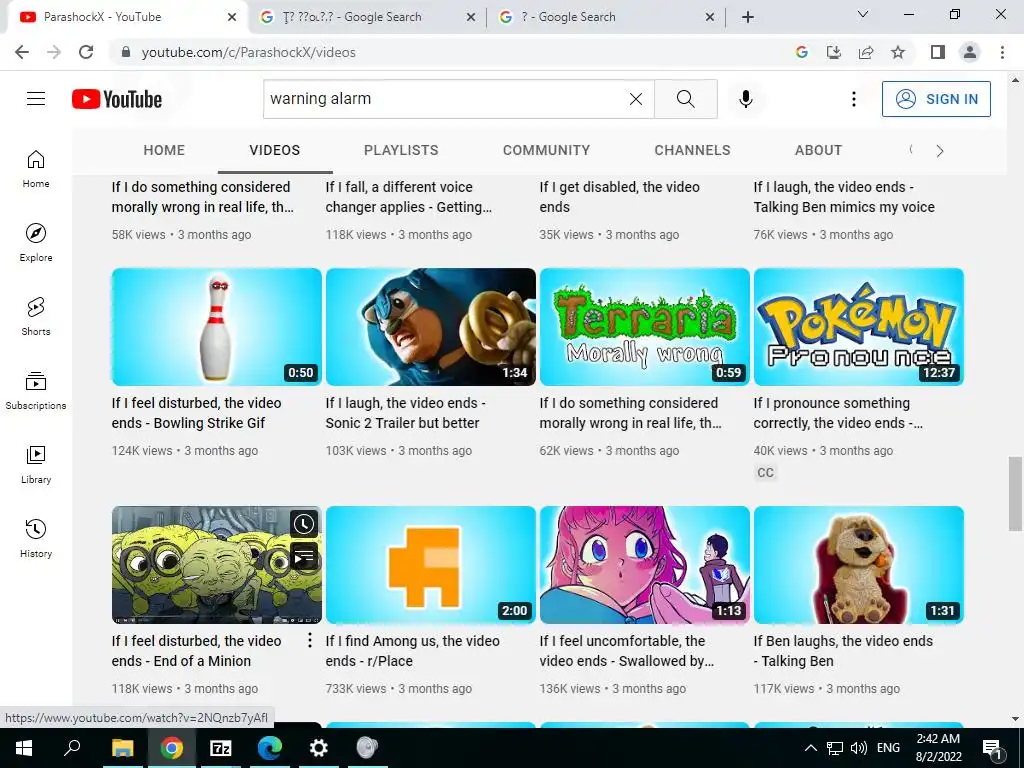Image resolution: width=1024 pixels, height=768 pixels.
Task: Start voice search with microphone
Action: 745,99
